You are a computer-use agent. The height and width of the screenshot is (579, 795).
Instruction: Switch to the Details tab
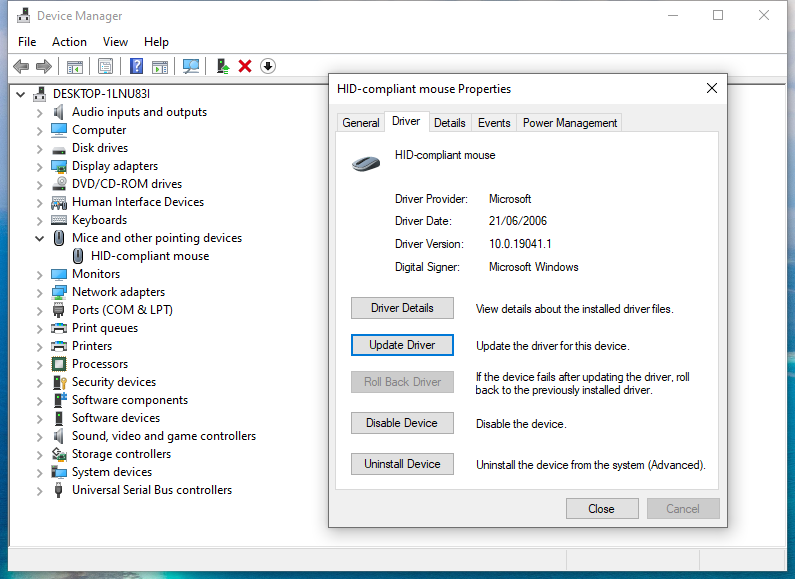click(449, 123)
